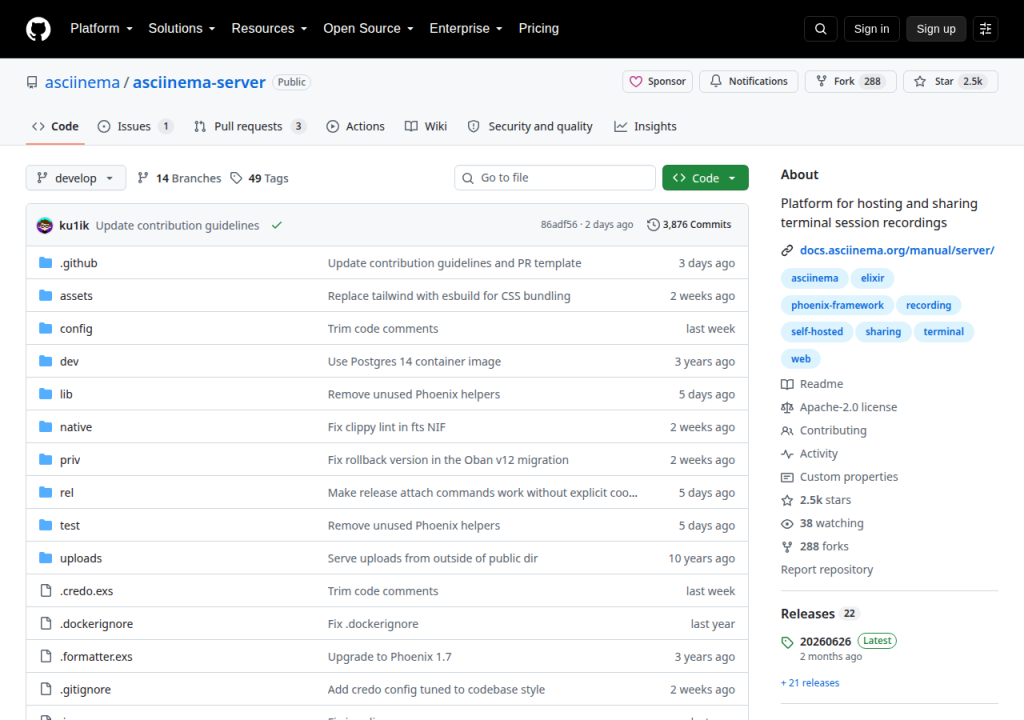Fork the repository with Fork button
The image size is (1024, 720).
coord(850,82)
